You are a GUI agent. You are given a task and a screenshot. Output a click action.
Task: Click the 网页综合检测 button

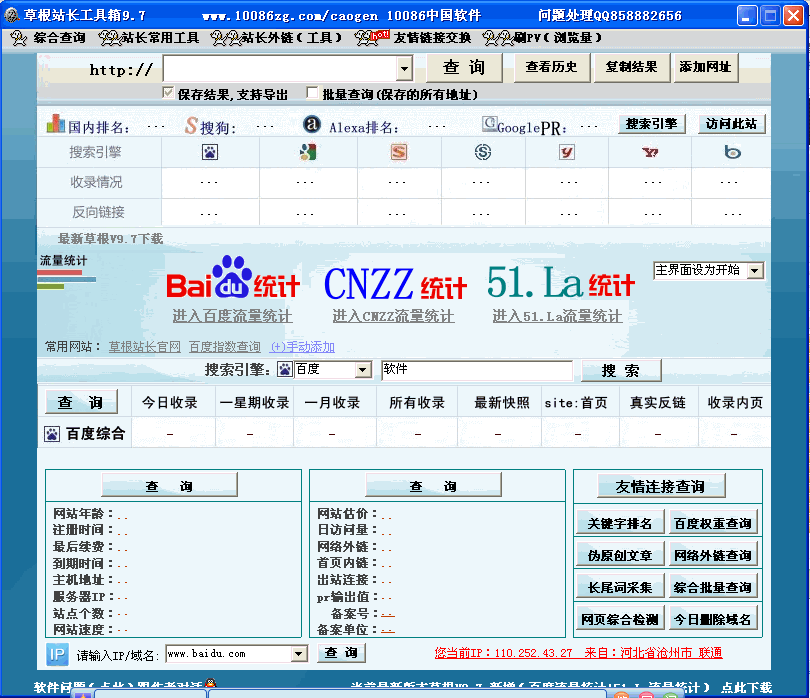point(619,619)
